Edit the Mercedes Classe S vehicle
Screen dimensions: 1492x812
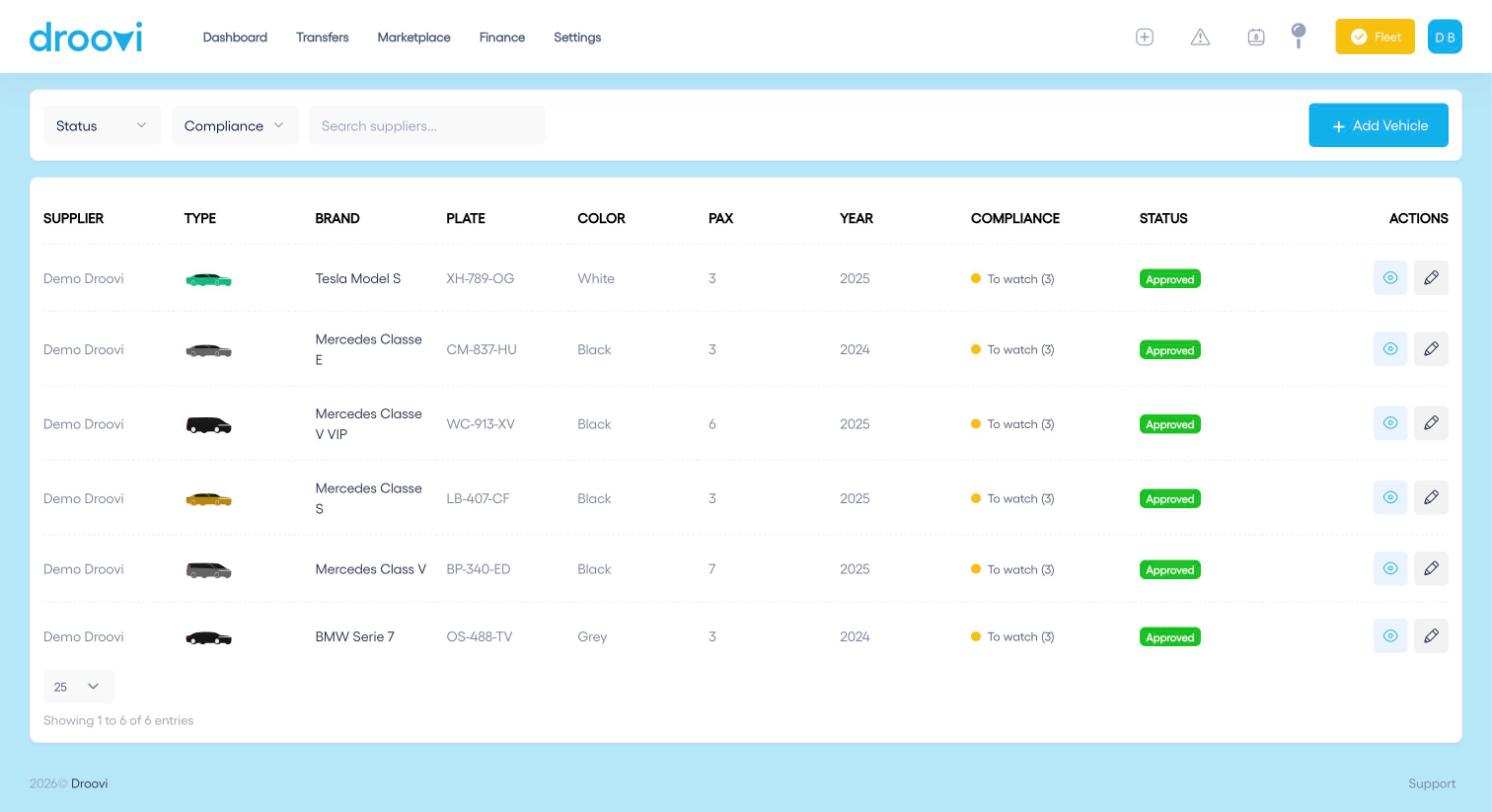pyautogui.click(x=1431, y=498)
